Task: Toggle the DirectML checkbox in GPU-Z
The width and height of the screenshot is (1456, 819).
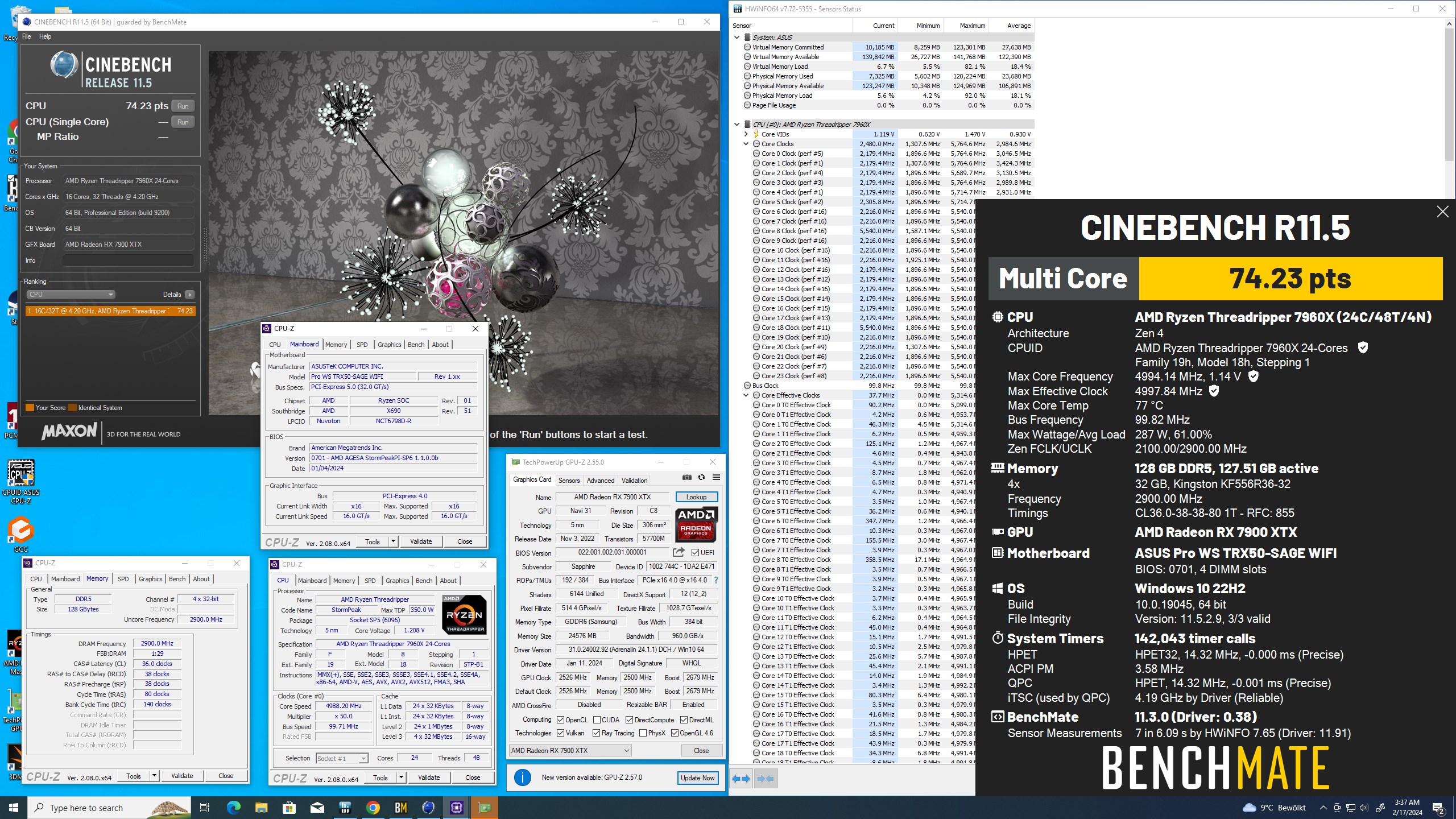Action: click(684, 719)
